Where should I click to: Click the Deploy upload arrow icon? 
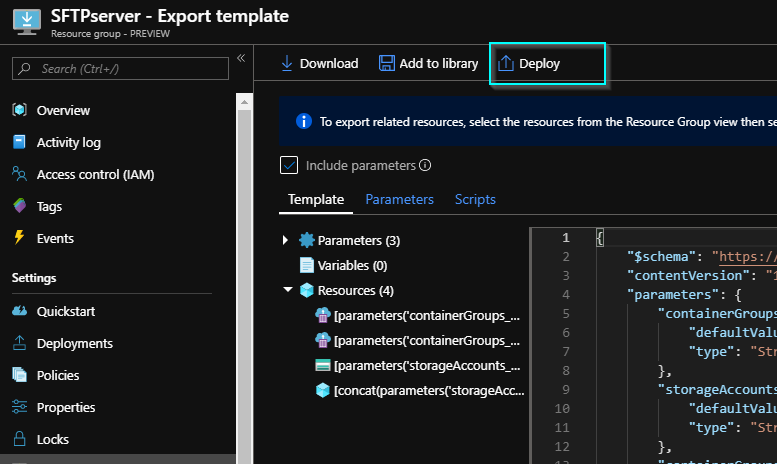pyautogui.click(x=505, y=63)
